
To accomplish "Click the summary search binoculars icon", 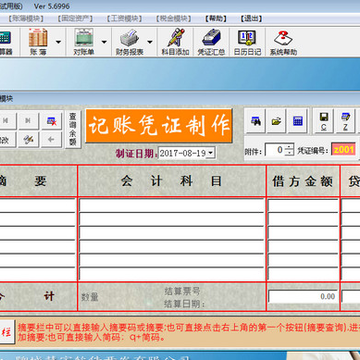I will 255,121.
